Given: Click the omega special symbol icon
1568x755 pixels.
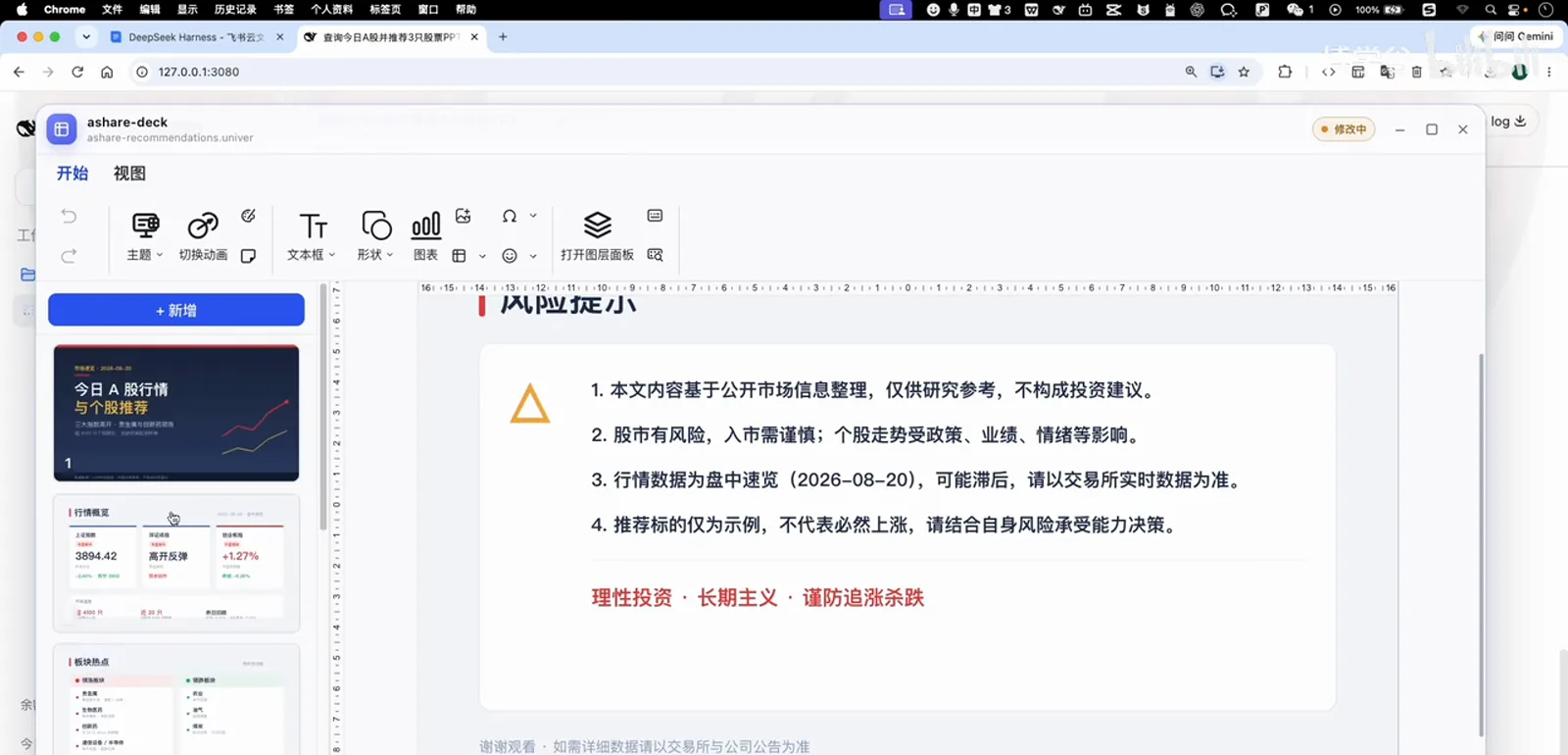Looking at the screenshot, I should [x=510, y=216].
